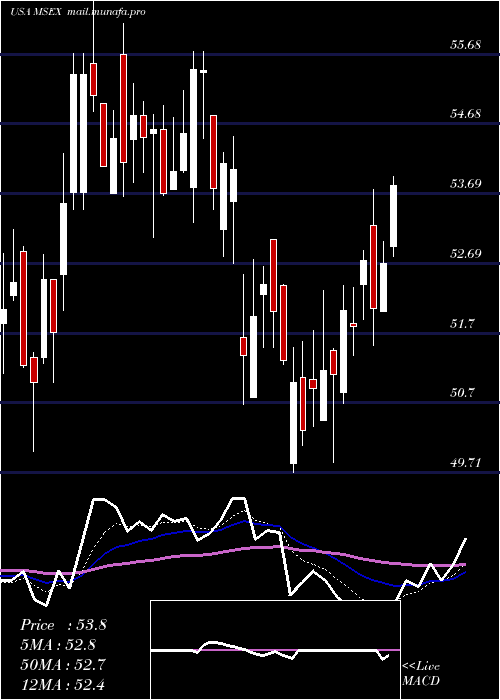The width and height of the screenshot is (500, 700).
Task: Click the 54.68 price level label
Action: [465, 113]
